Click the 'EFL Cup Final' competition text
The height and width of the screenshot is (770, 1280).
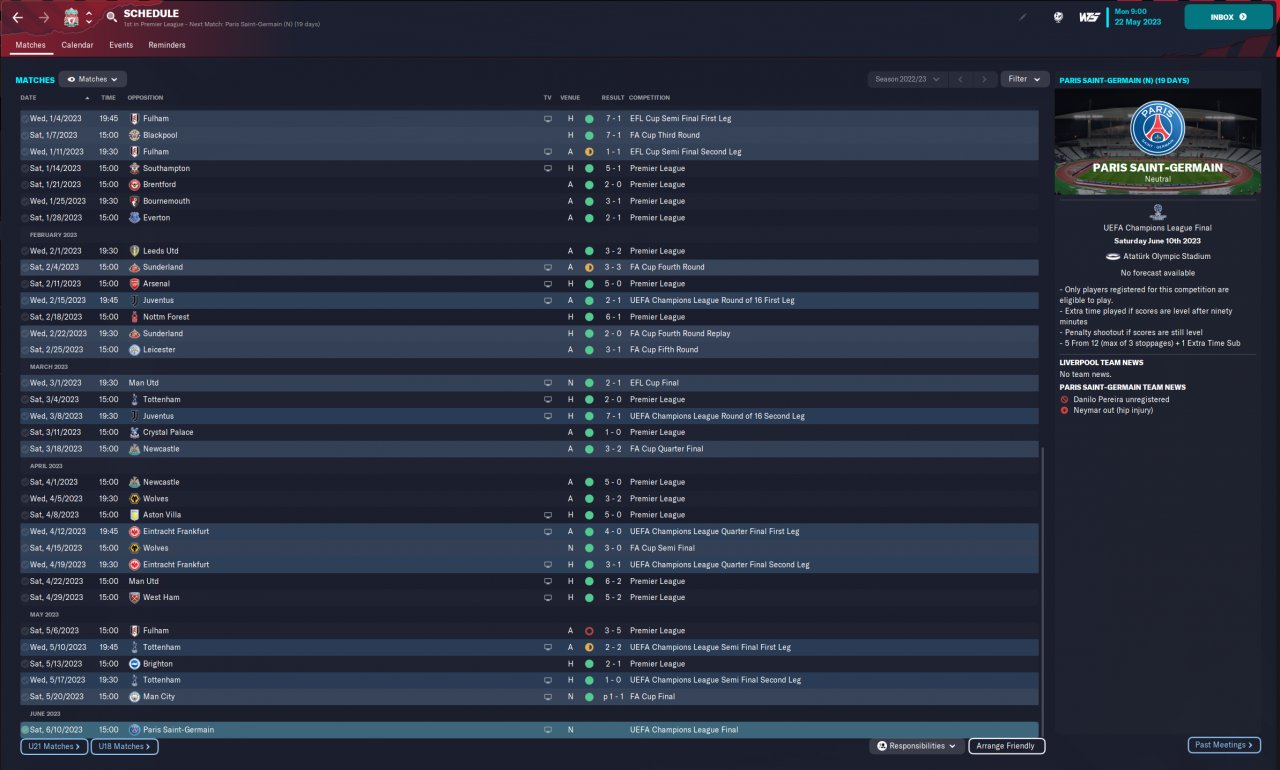[653, 383]
